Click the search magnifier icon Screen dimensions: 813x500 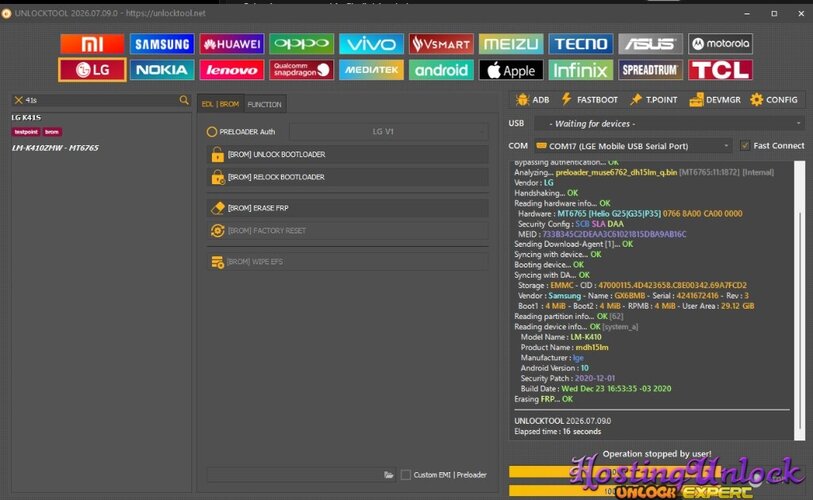tap(184, 100)
